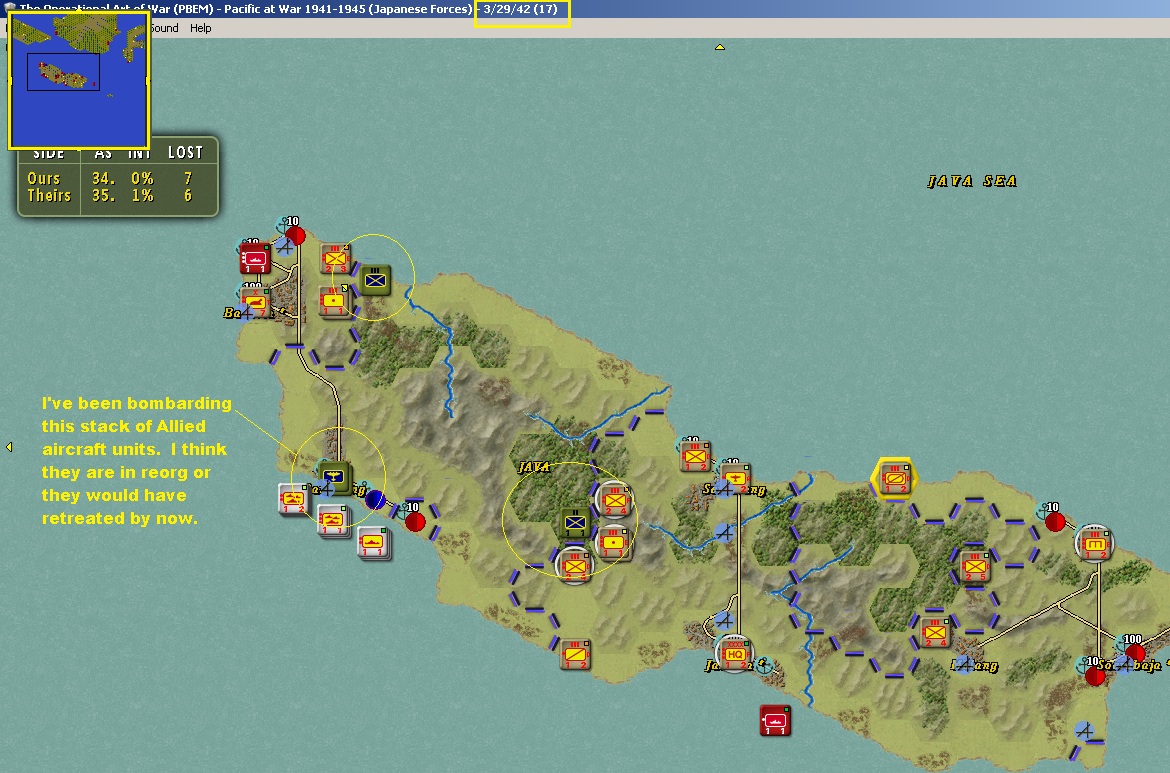Select the middle white carrier air unit 1-1

(x=333, y=520)
